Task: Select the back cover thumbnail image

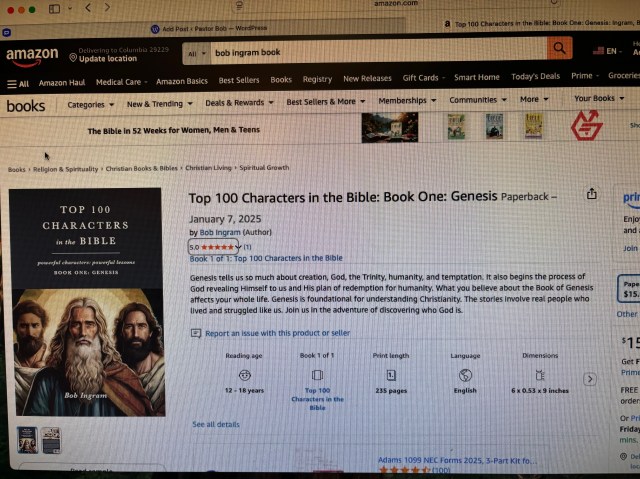Action: click(51, 440)
